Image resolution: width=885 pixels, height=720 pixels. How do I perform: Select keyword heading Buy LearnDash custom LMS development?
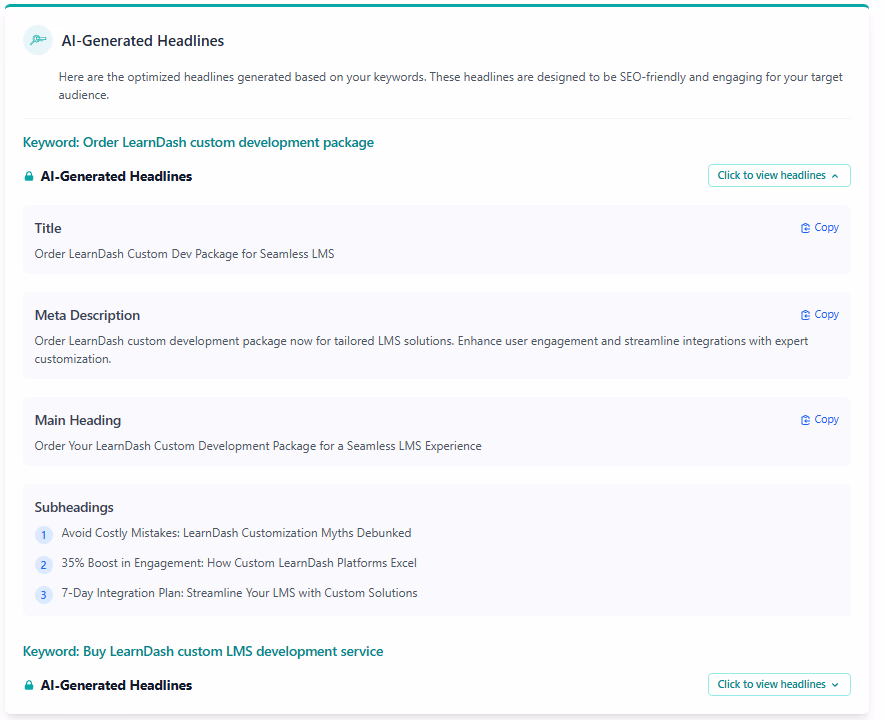203,651
